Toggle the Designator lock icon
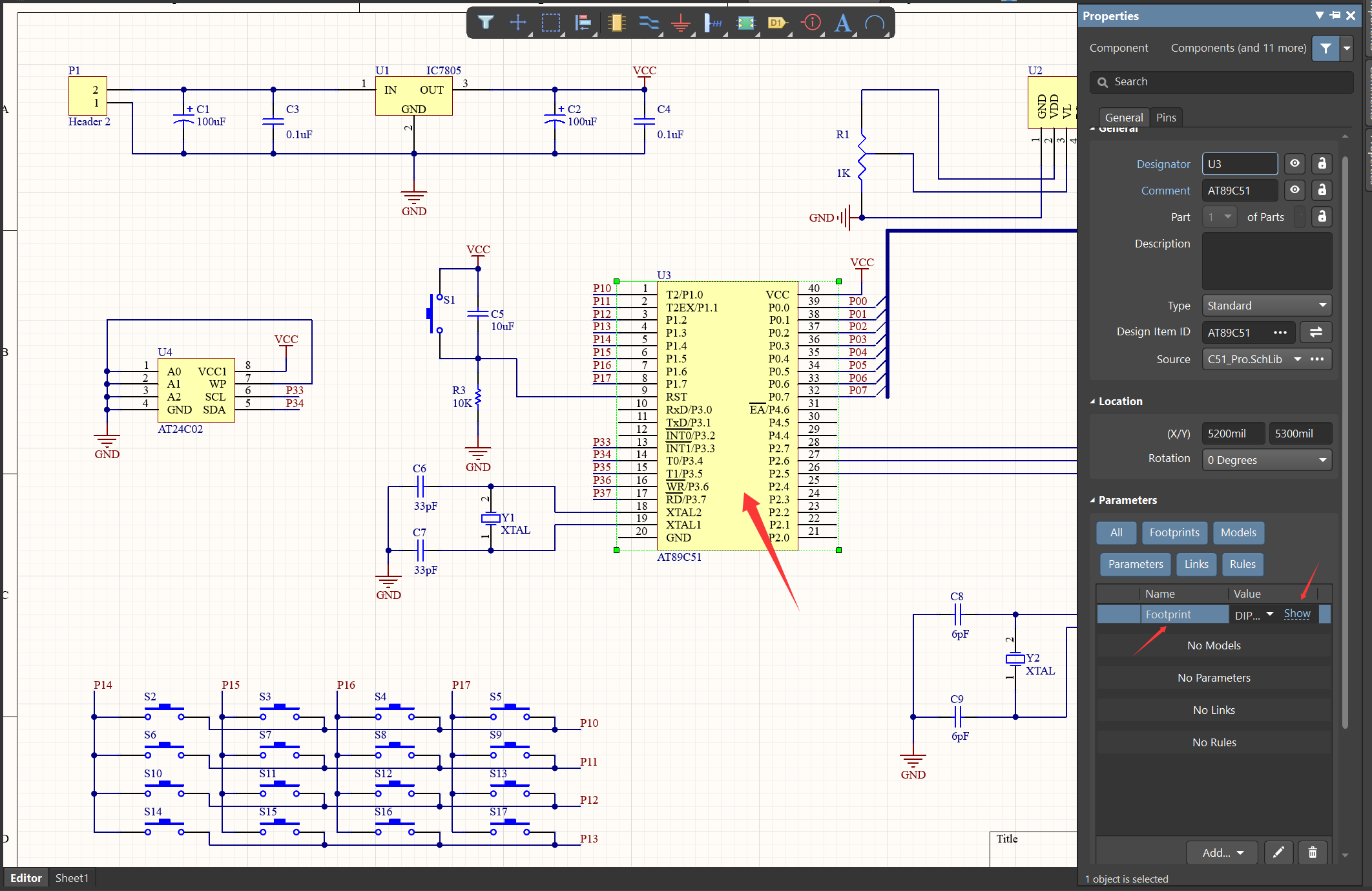1372x891 pixels. (1322, 163)
